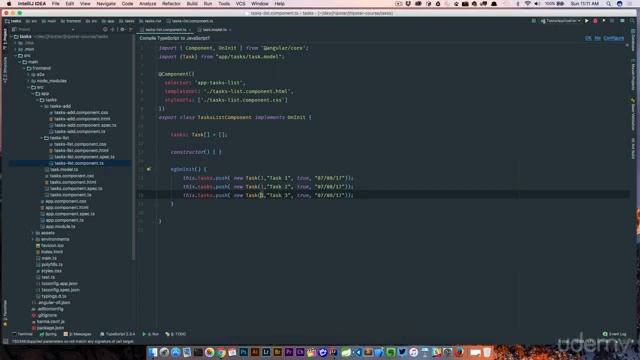Open the VCS menu
This screenshot has width=640, height=360.
point(240,4)
